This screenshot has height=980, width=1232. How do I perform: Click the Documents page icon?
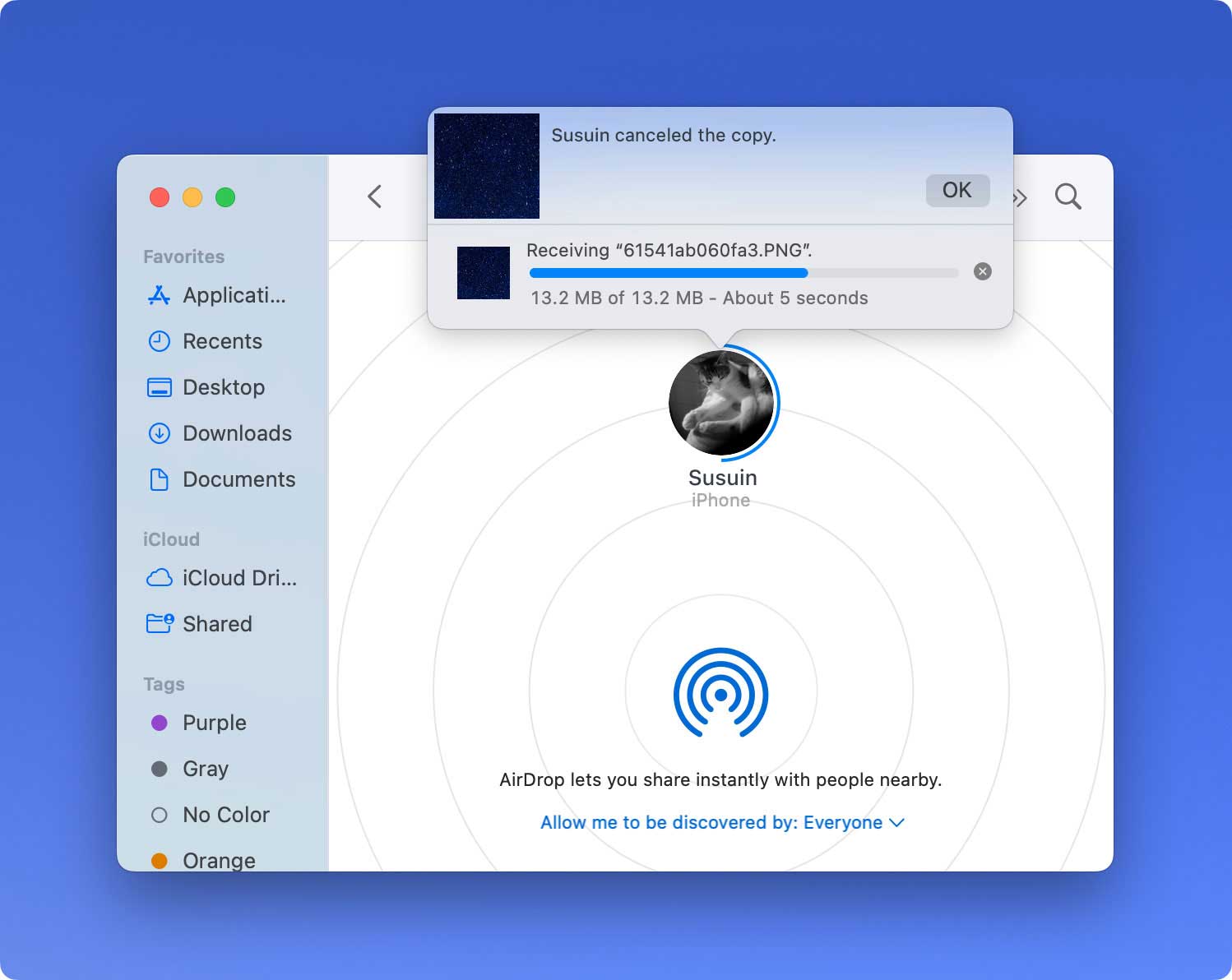[x=159, y=479]
